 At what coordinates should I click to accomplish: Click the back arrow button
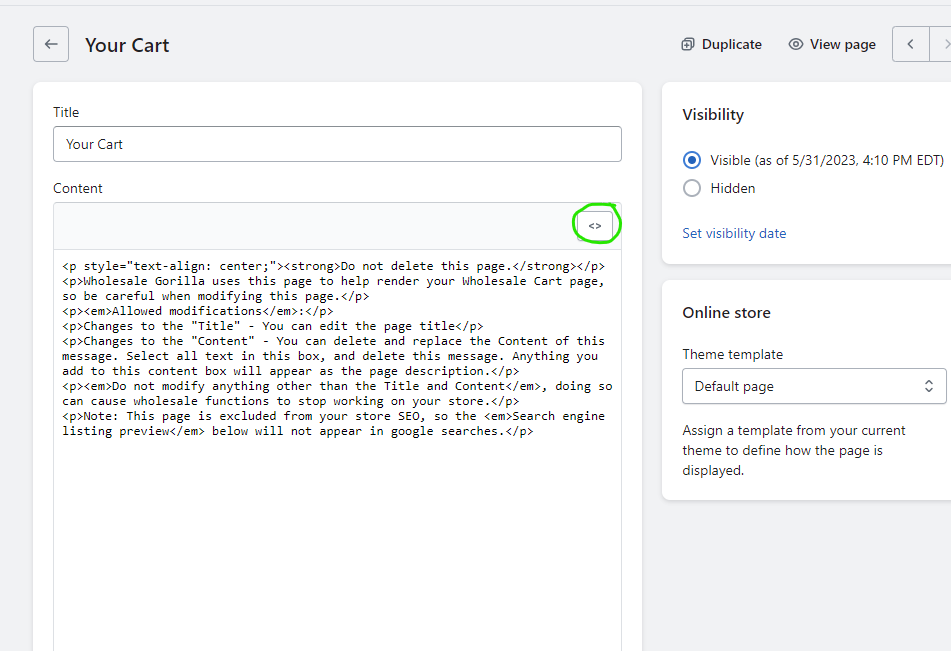coord(51,44)
